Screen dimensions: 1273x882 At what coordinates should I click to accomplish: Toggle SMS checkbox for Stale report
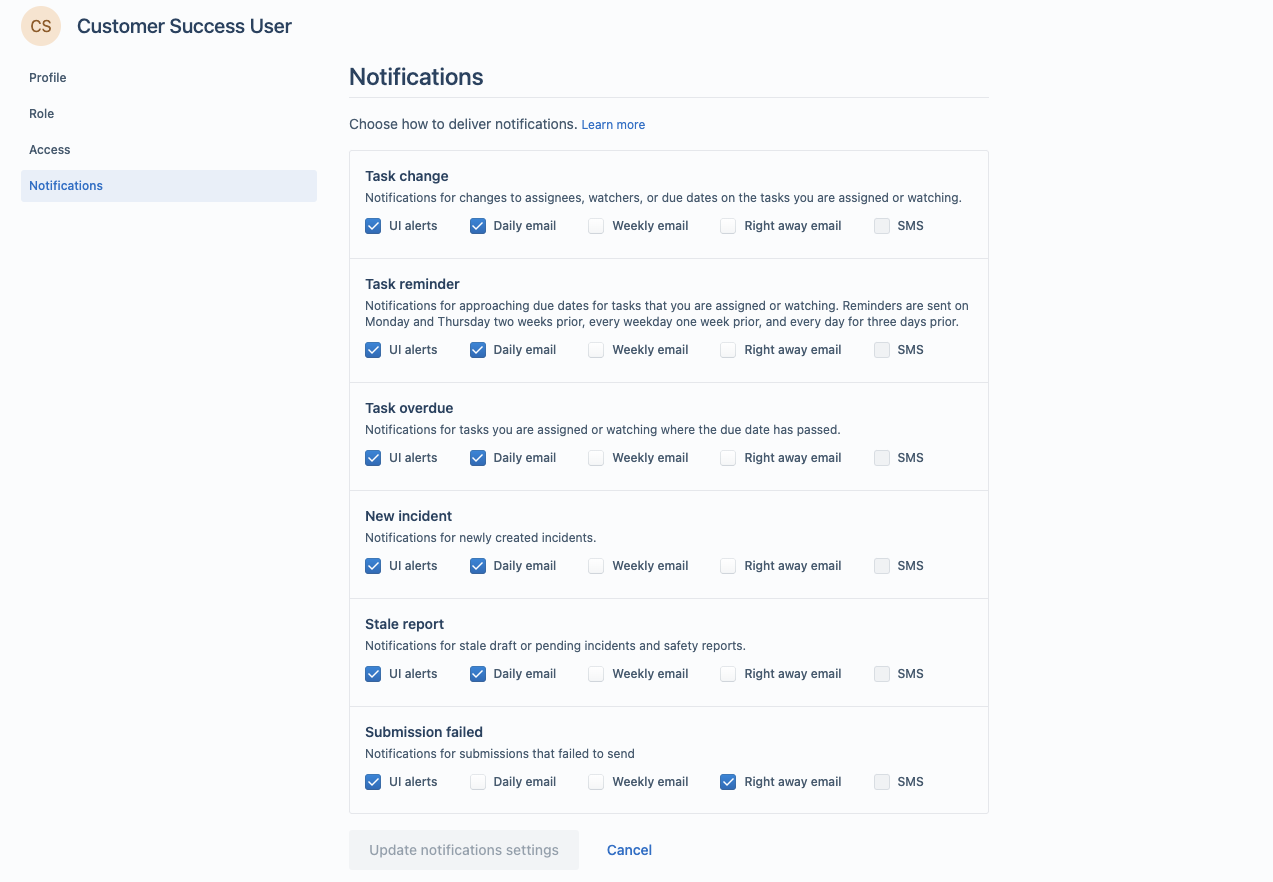[882, 674]
